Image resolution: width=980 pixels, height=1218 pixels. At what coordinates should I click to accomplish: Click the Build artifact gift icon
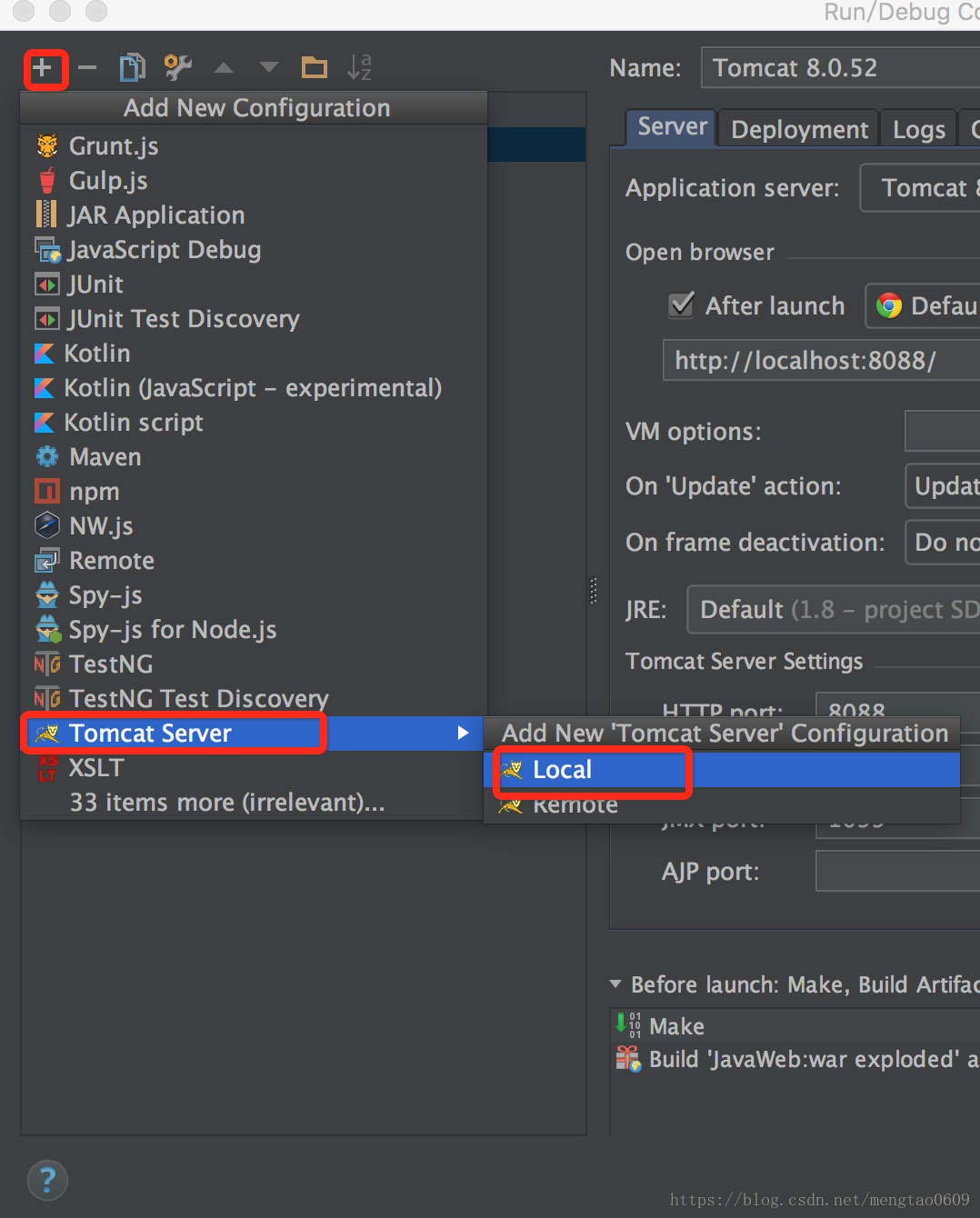tap(628, 1059)
